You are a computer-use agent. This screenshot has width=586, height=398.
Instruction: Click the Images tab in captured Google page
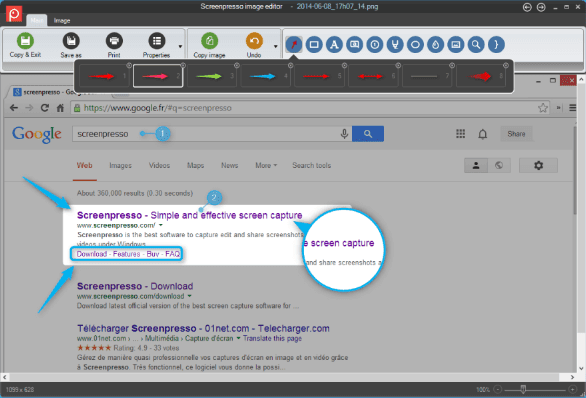click(120, 165)
